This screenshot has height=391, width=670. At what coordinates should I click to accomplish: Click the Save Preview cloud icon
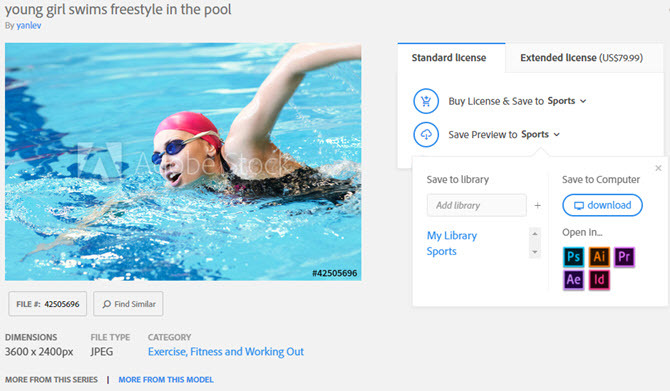click(x=426, y=135)
